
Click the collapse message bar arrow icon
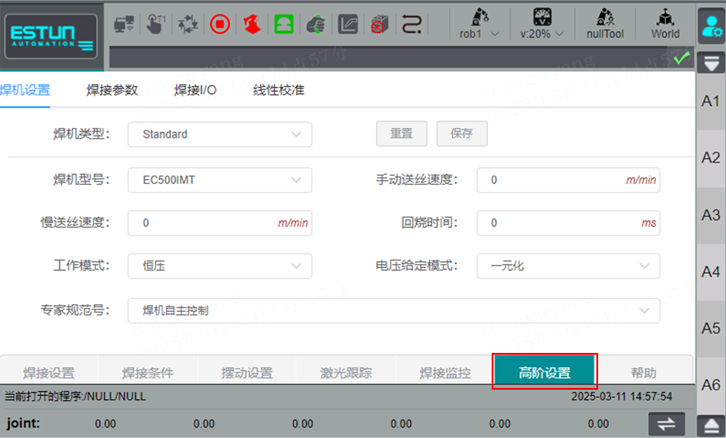(x=711, y=63)
